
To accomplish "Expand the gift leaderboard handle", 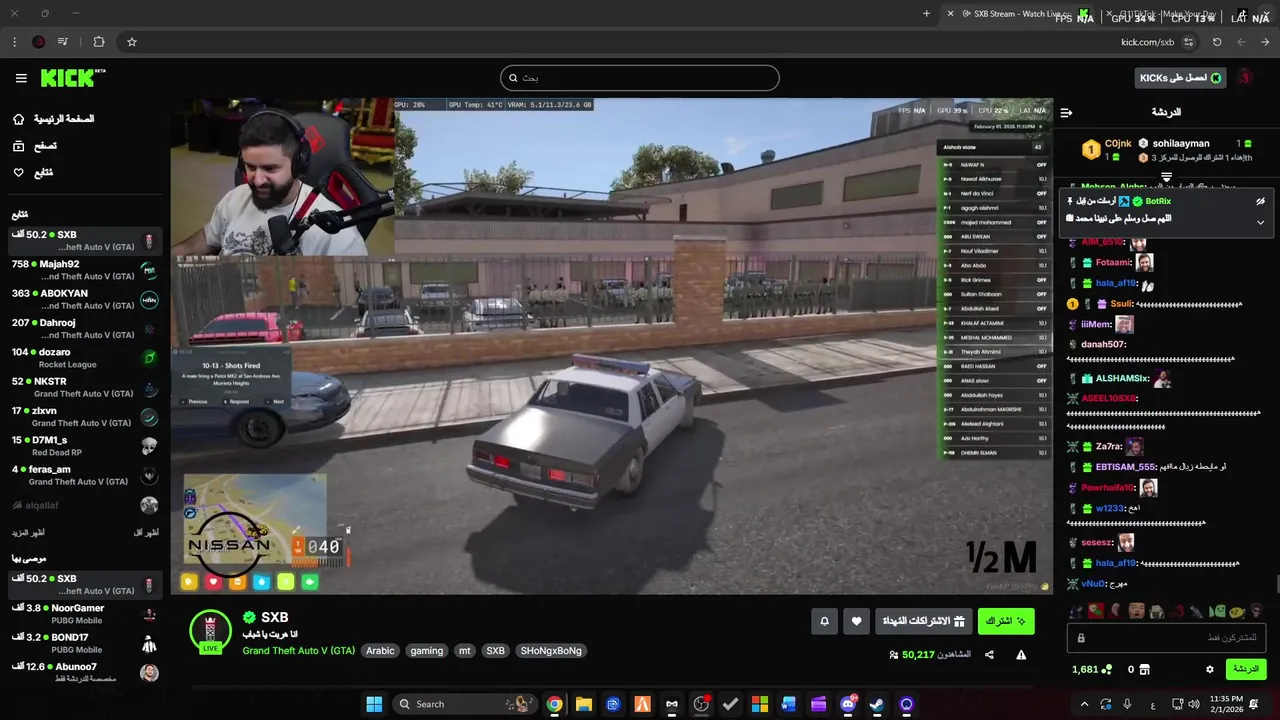I will [x=1166, y=177].
